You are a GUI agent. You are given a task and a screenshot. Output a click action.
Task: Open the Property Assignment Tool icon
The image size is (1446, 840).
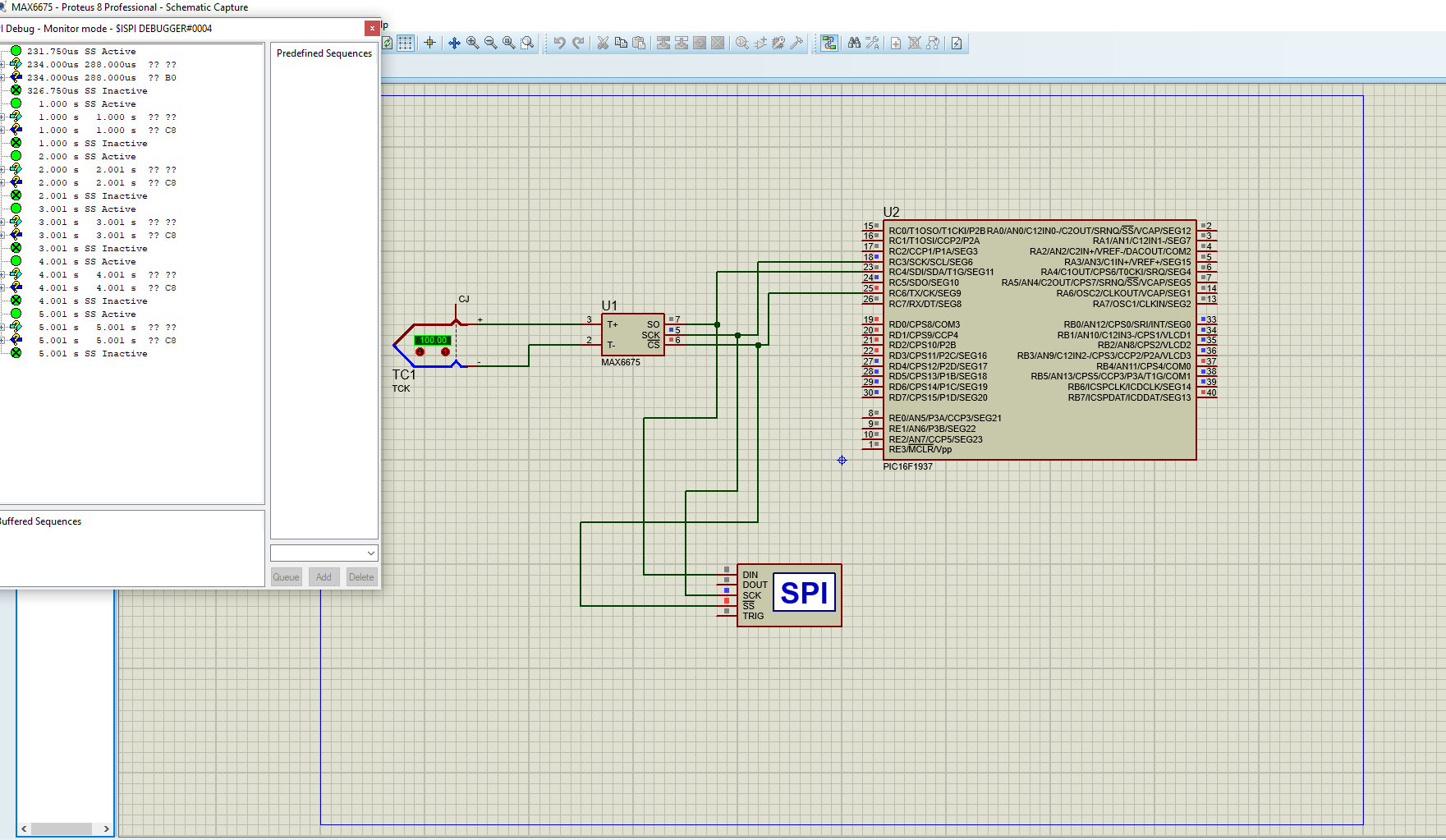coord(872,43)
